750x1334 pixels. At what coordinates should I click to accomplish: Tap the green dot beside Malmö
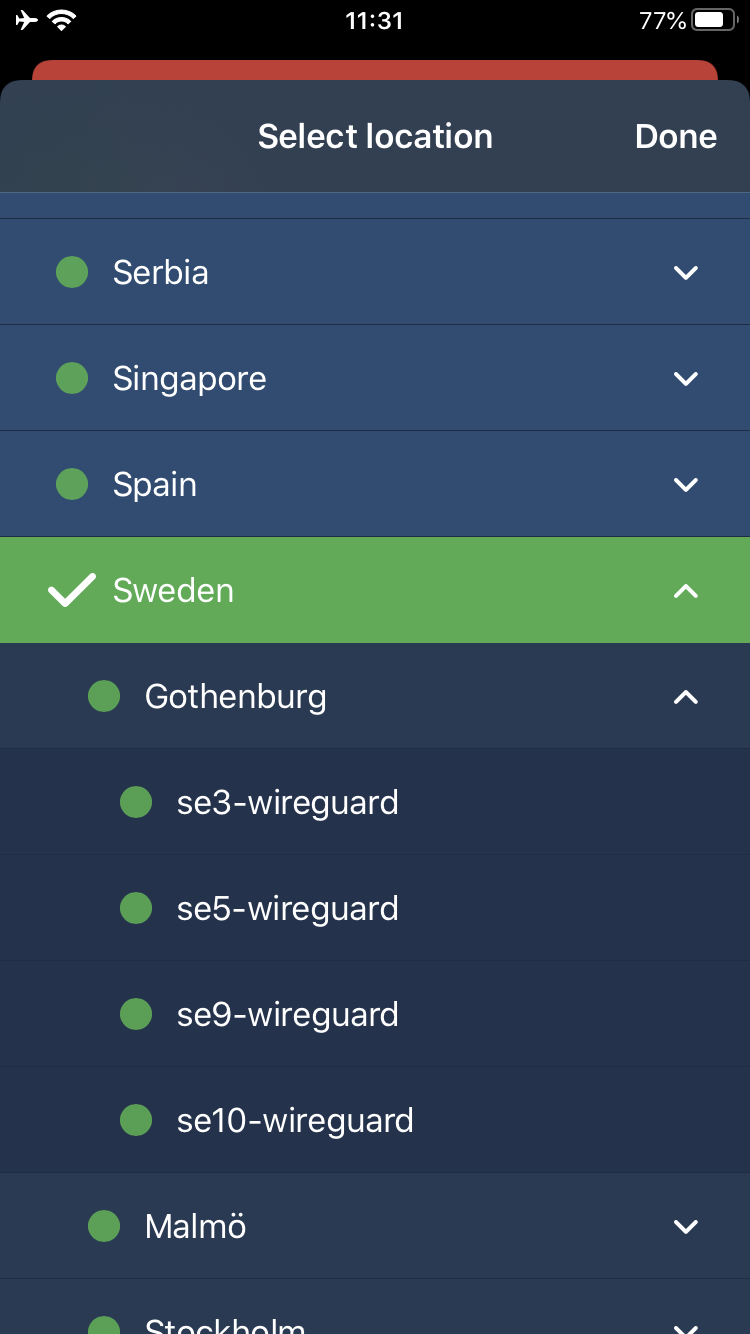coord(104,1226)
